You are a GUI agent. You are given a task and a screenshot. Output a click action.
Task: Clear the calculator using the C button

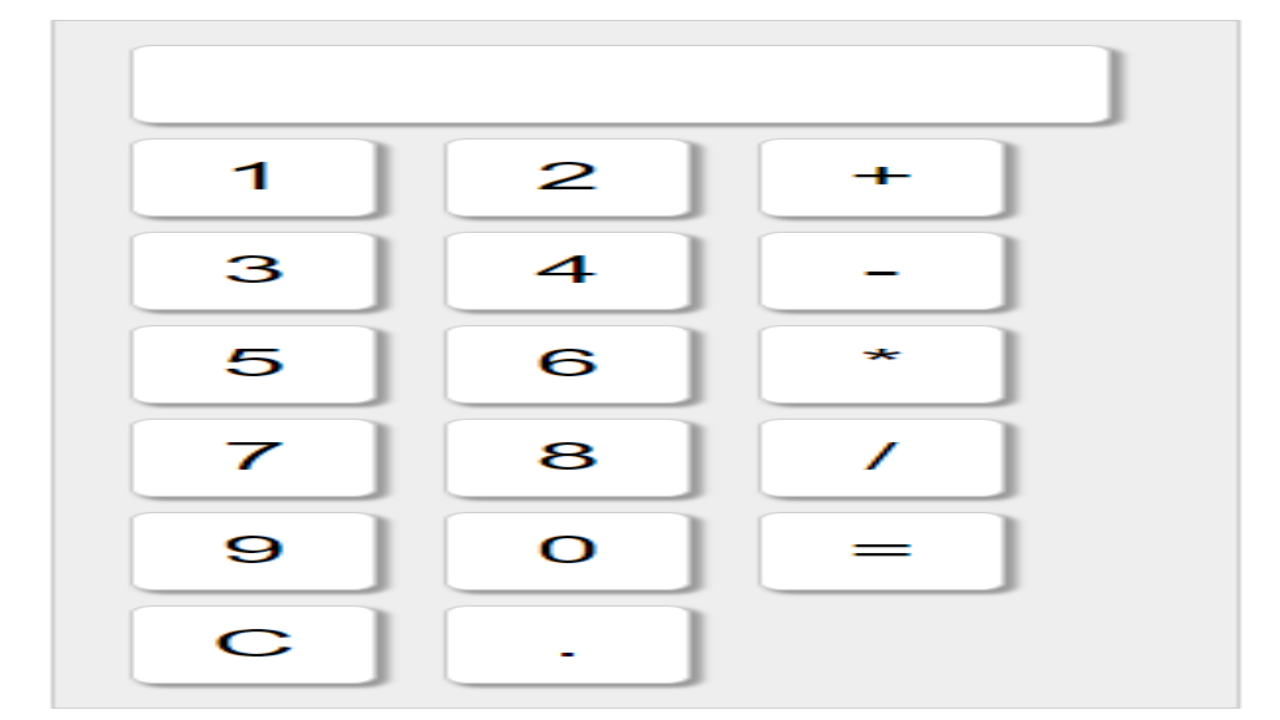(x=255, y=643)
